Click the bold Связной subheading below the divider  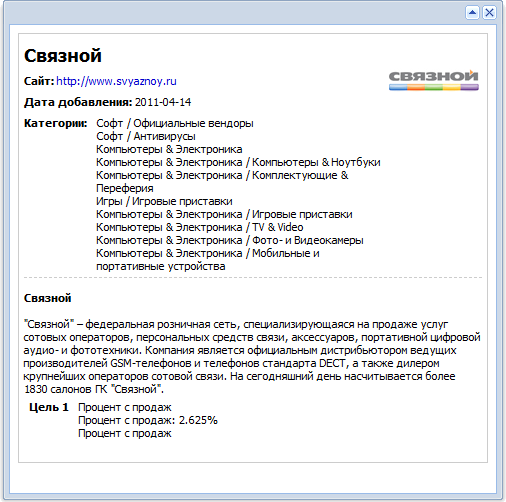click(x=47, y=298)
